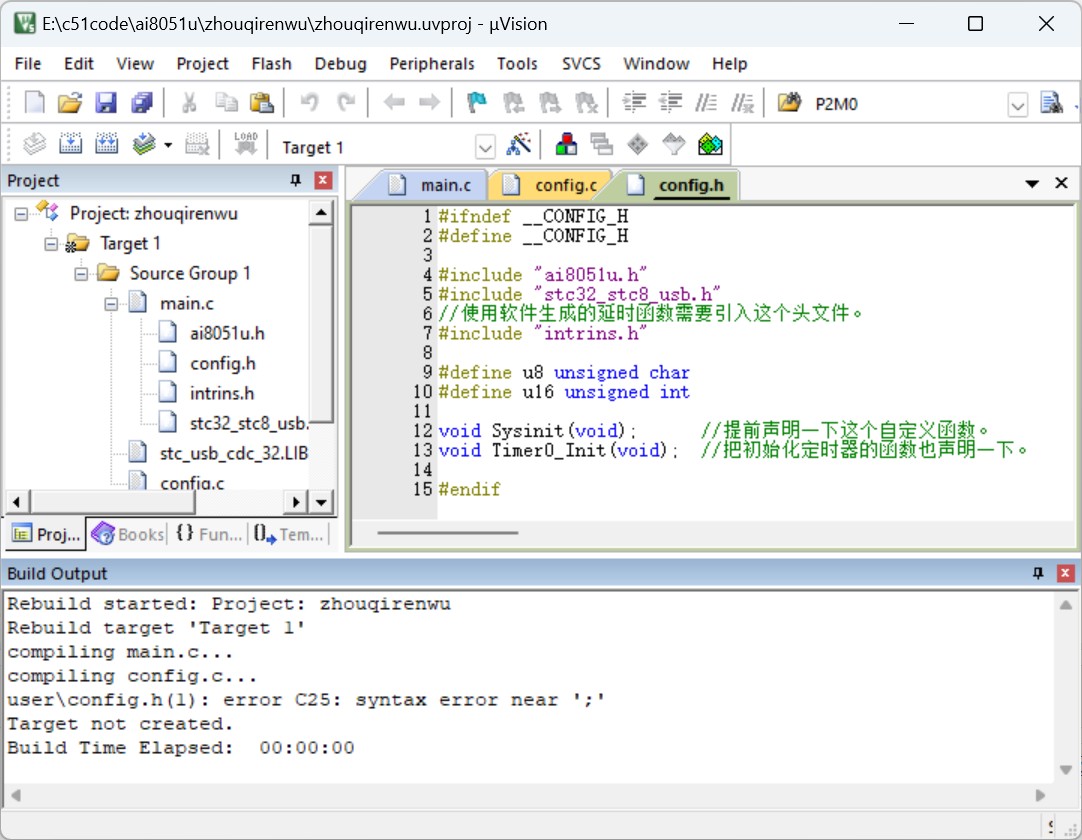Create a new file with the New icon
Screen dimensions: 1082x840
(x=34, y=103)
